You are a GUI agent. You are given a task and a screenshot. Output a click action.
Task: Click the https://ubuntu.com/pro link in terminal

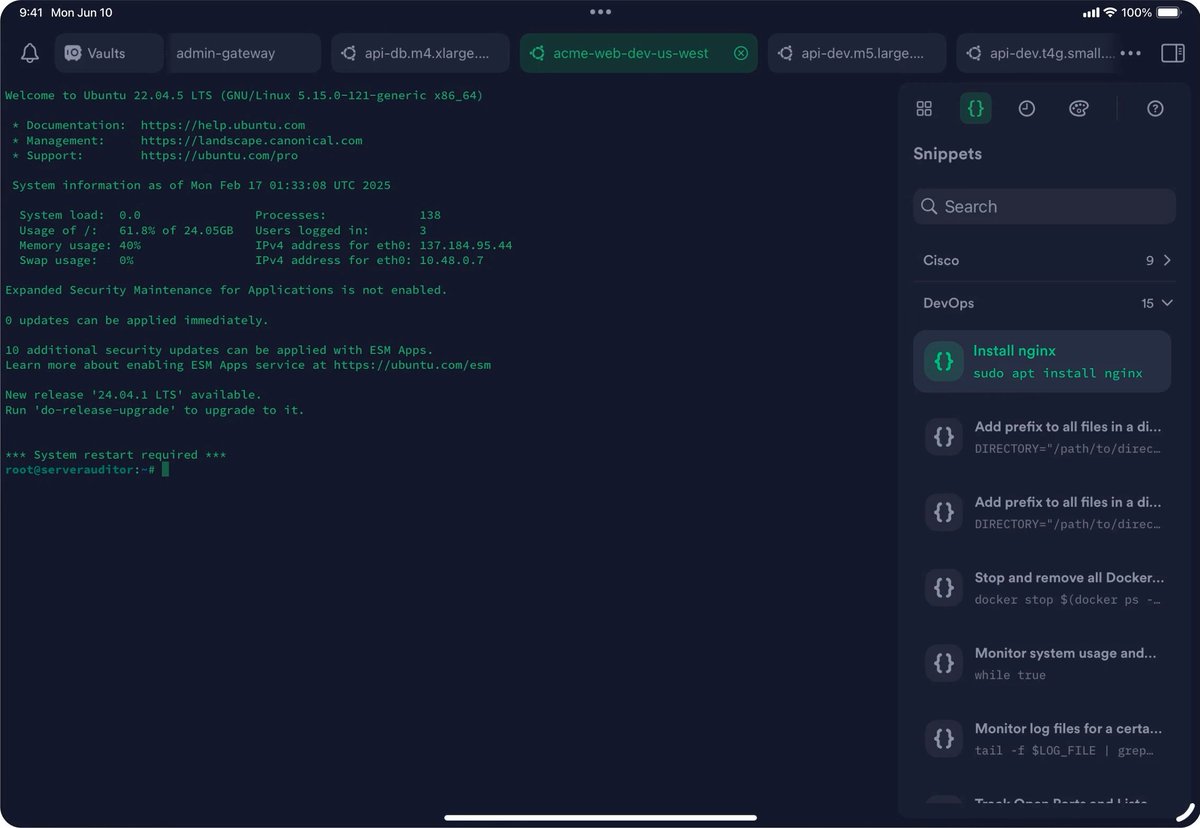click(219, 156)
